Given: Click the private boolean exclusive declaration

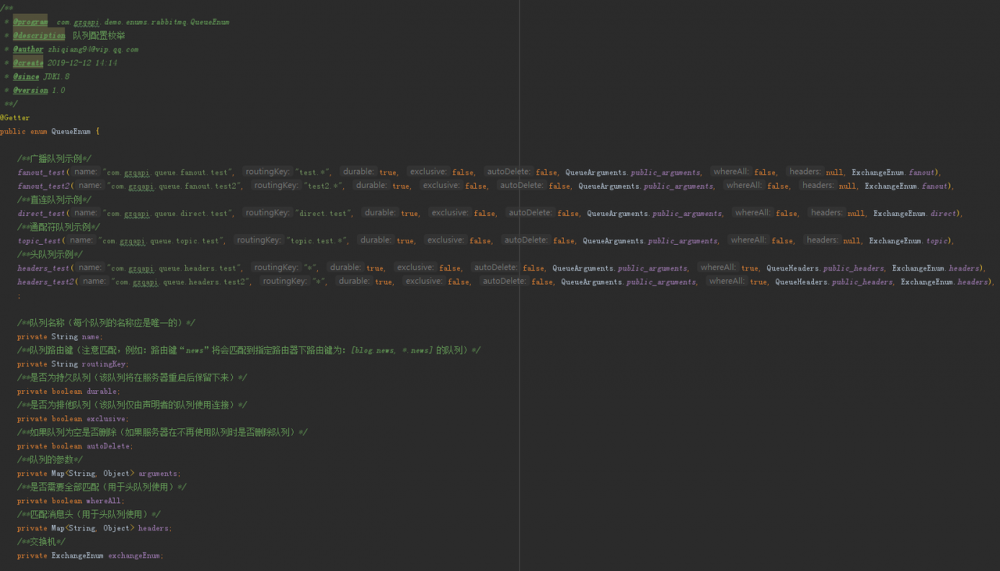Looking at the screenshot, I should [x=73, y=419].
